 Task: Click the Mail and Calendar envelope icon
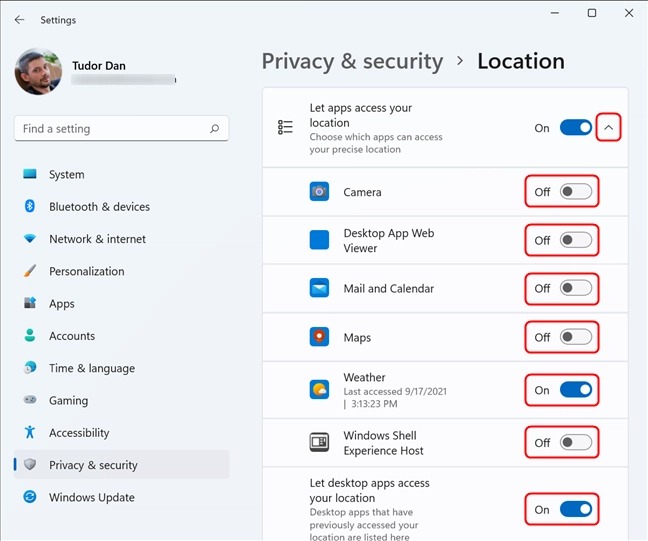319,288
